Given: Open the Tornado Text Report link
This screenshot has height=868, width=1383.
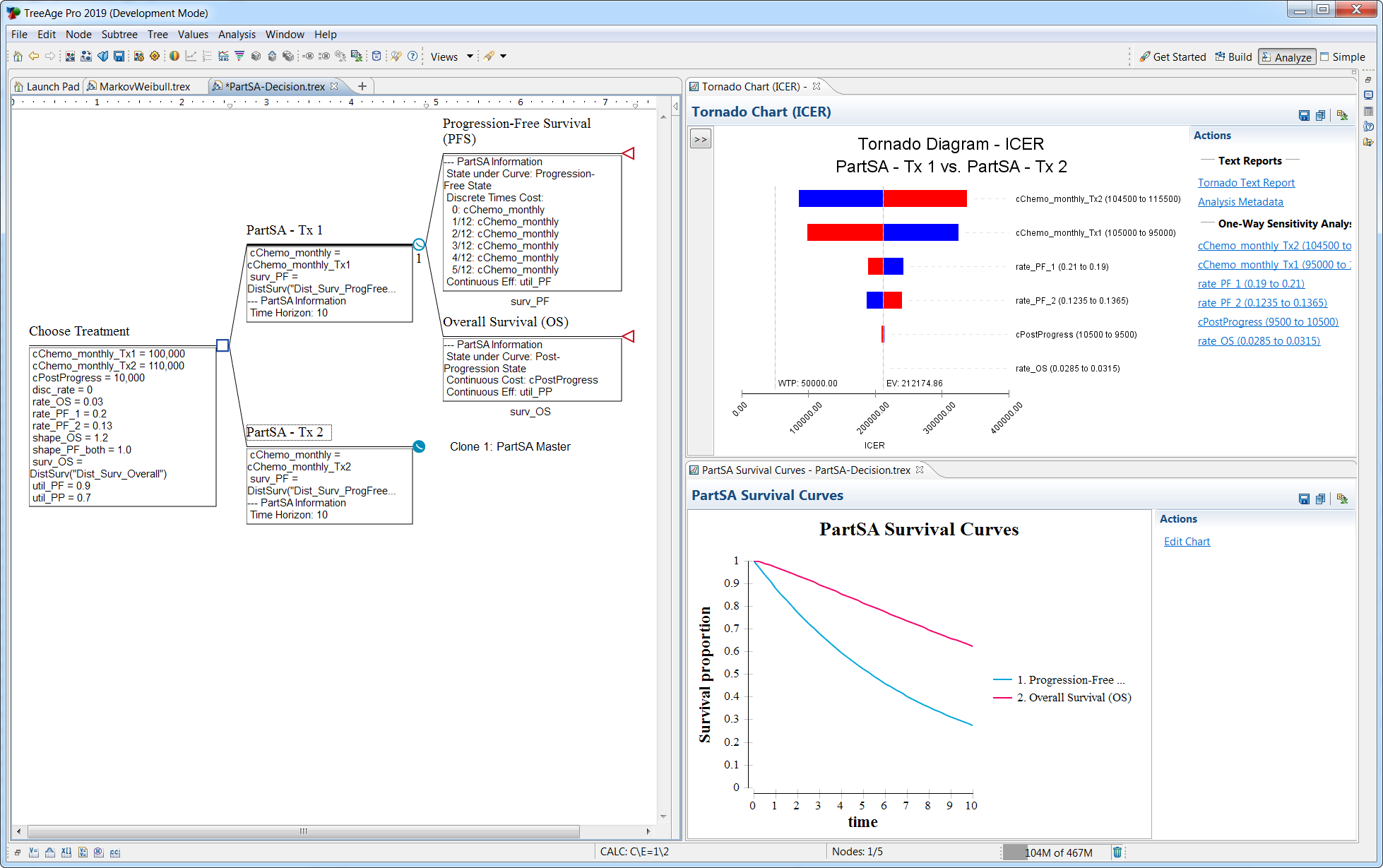Looking at the screenshot, I should [1246, 183].
